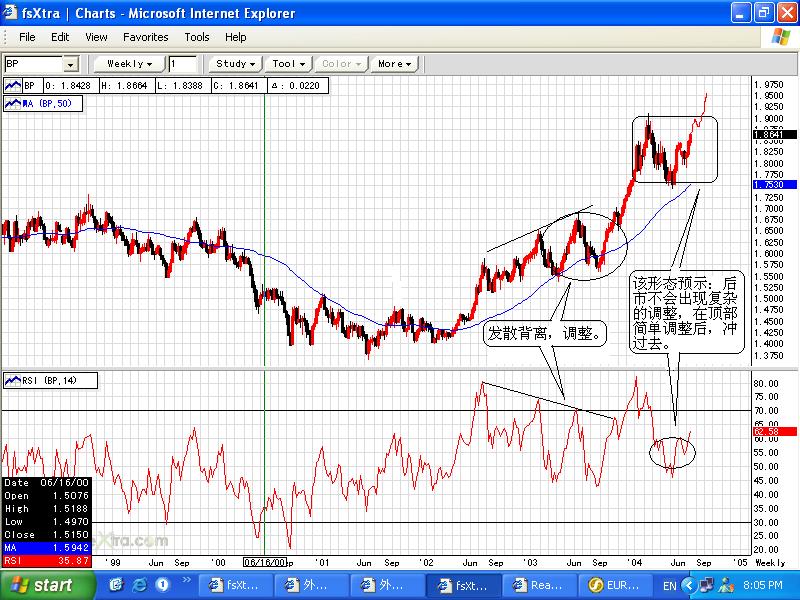Image resolution: width=800 pixels, height=600 pixels.
Task: Click the RSI (BP,14) indicator icon
Action: [x=13, y=381]
